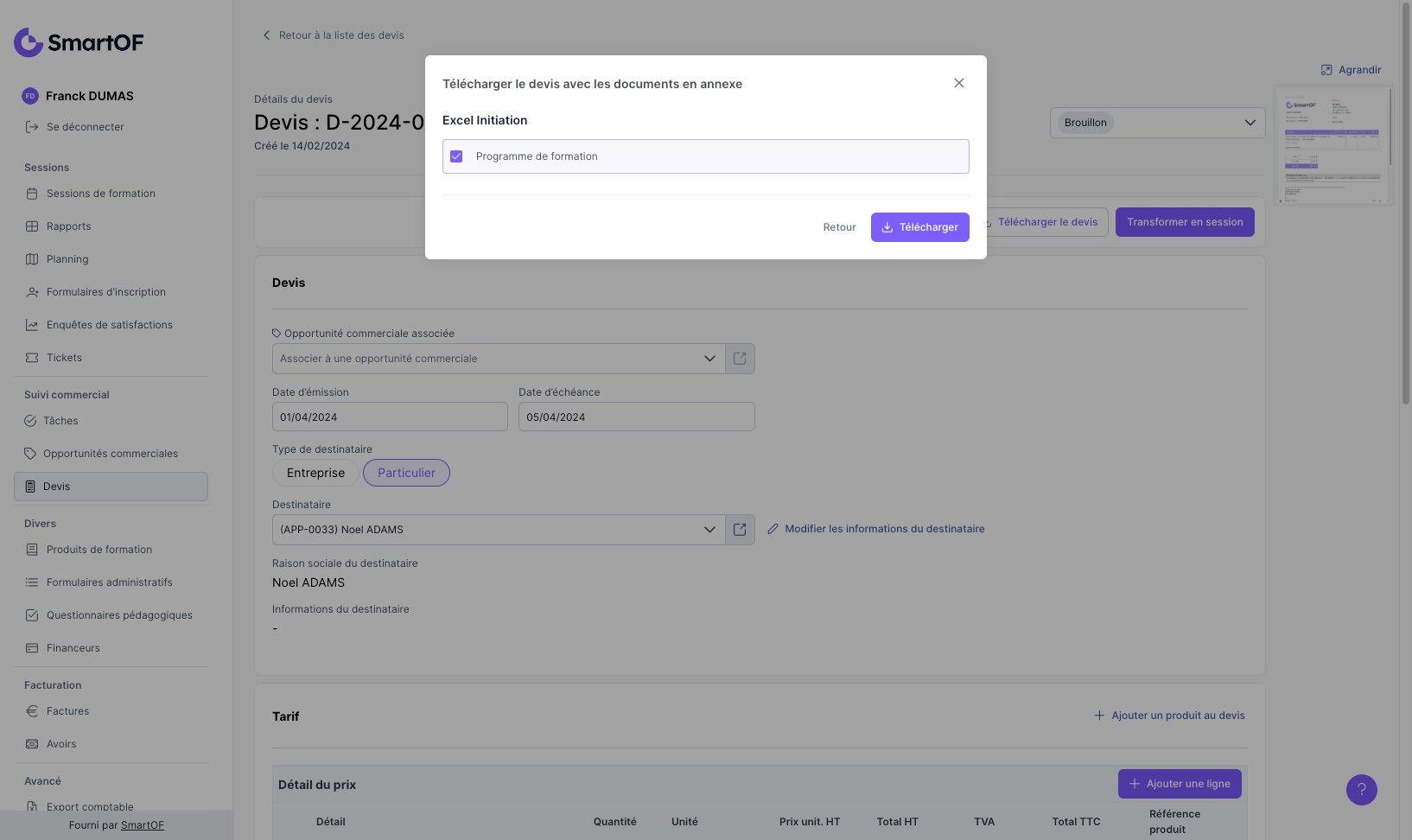This screenshot has width=1412, height=840.
Task: Go to Factures in the sidebar
Action: (67, 711)
